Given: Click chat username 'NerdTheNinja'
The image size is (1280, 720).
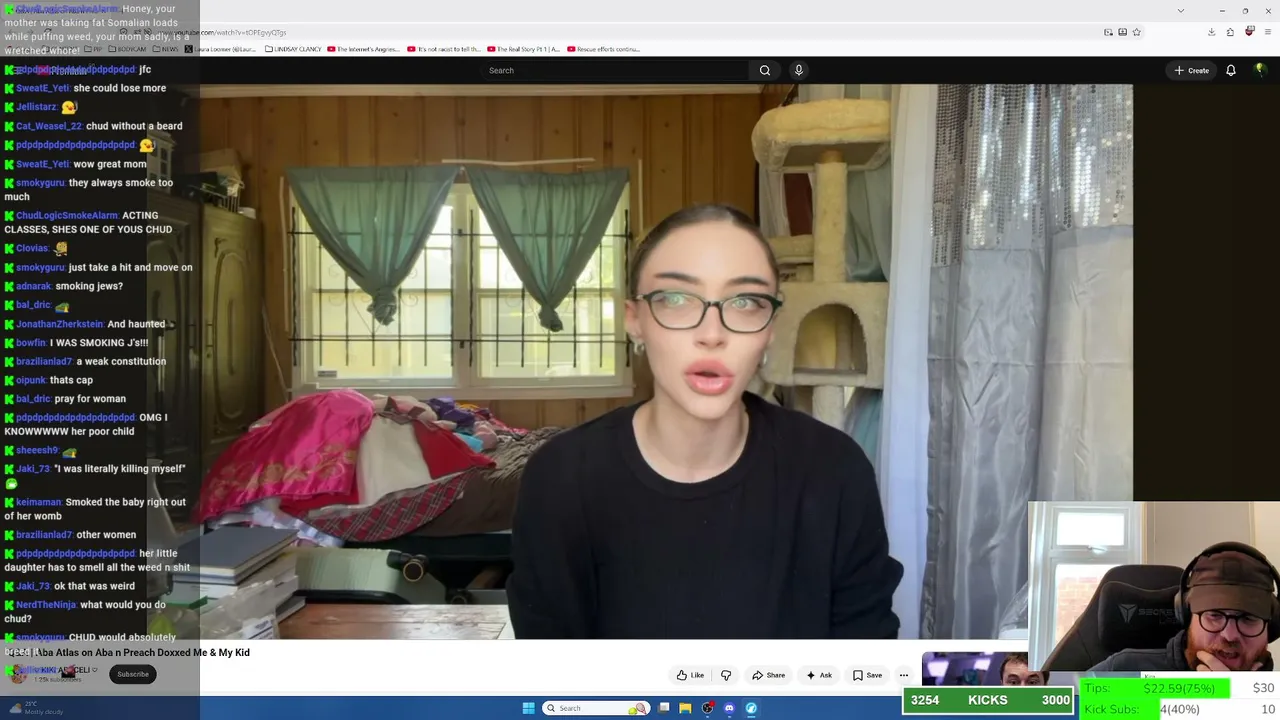Looking at the screenshot, I should (45, 605).
